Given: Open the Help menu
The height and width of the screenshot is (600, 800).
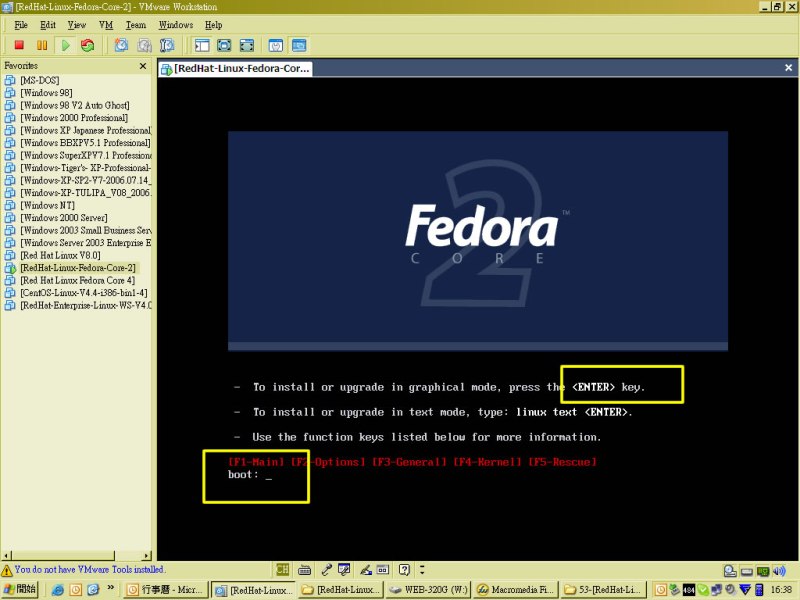Looking at the screenshot, I should pos(213,25).
